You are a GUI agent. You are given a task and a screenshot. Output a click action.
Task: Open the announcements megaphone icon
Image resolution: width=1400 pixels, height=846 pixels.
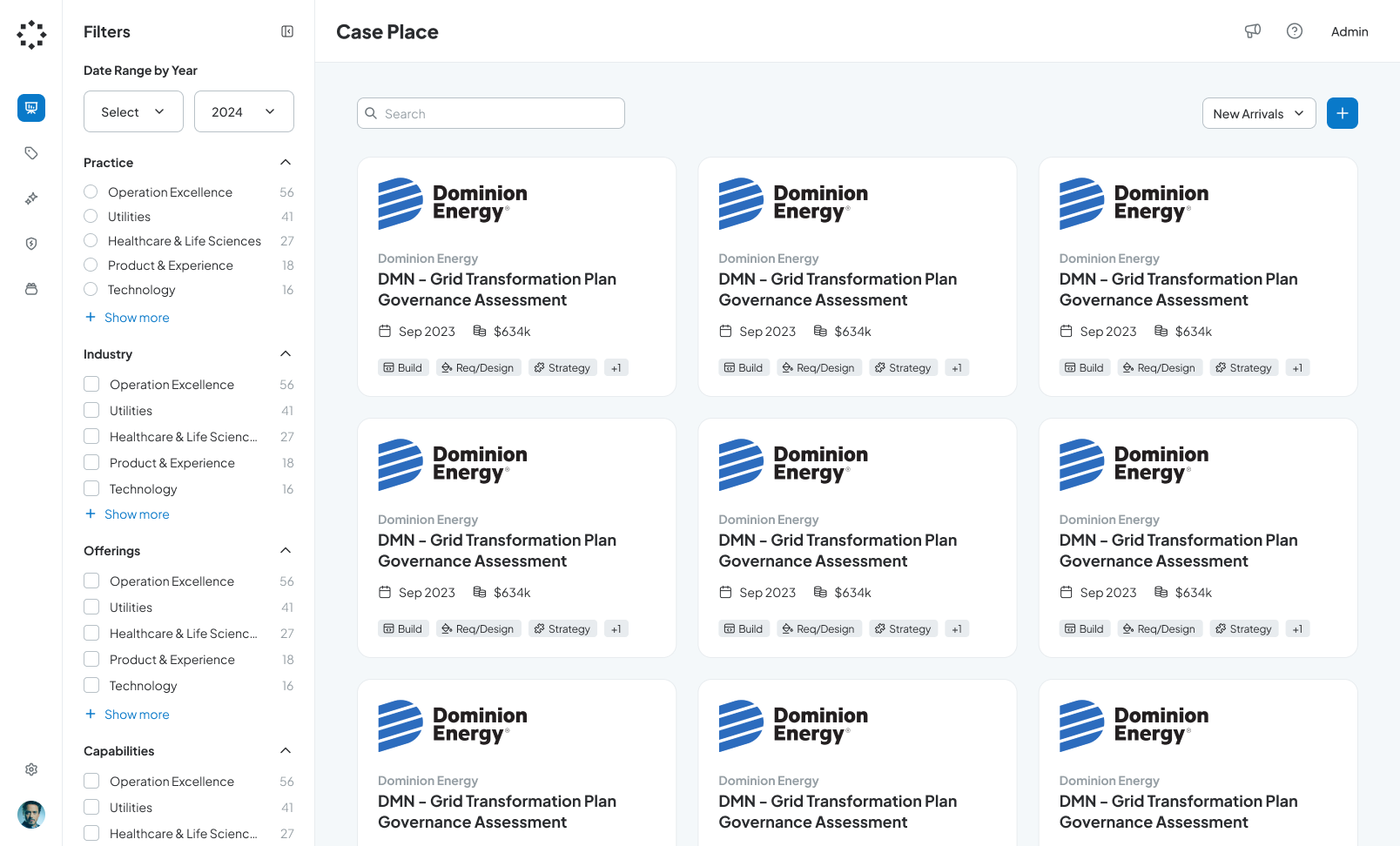click(x=1253, y=31)
